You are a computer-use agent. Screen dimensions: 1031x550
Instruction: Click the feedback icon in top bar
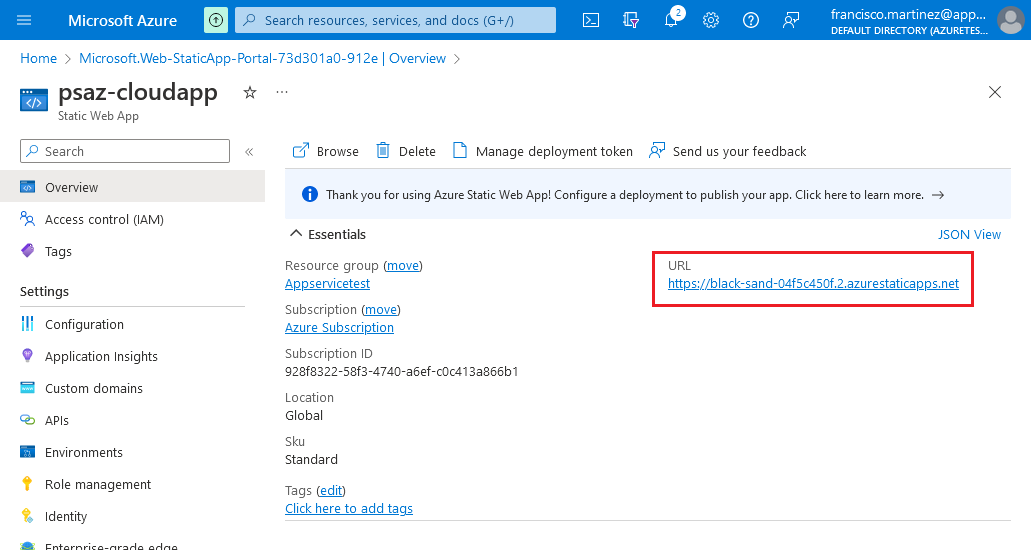(x=791, y=20)
